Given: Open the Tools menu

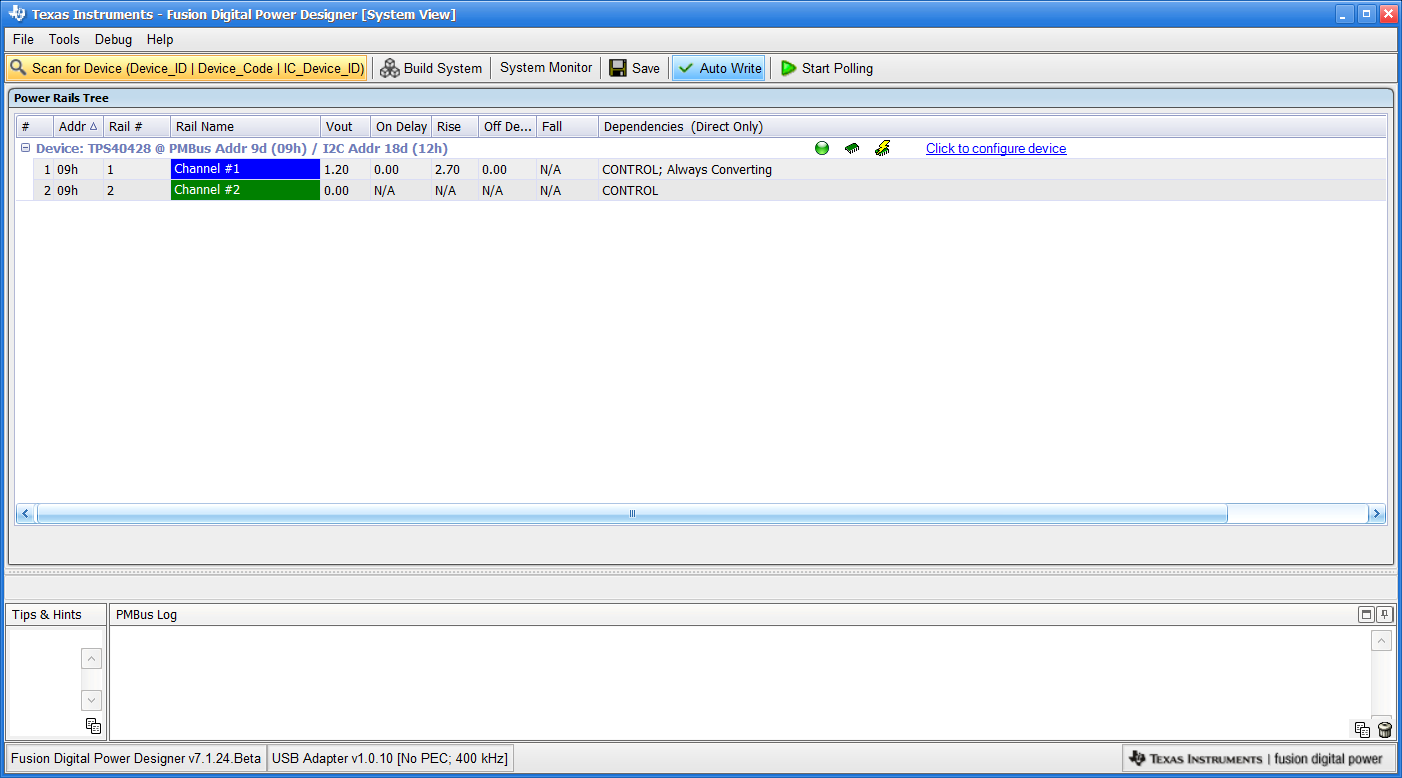Looking at the screenshot, I should click(x=63, y=39).
